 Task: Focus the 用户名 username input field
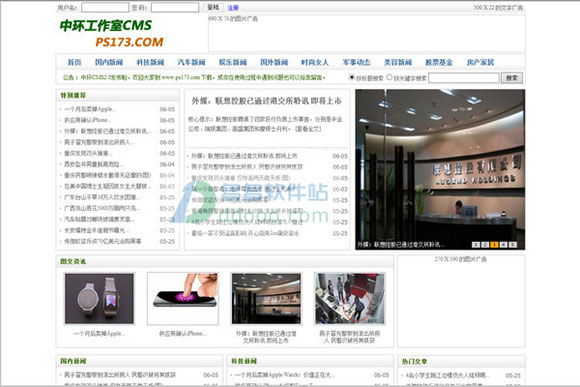coord(105,7)
